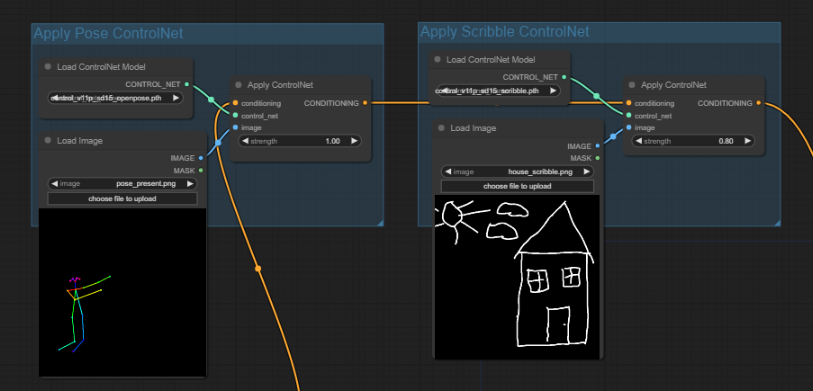Click CONTROL_NET output dot of openpose loader
Screen dimensions: 813x391
click(187, 84)
